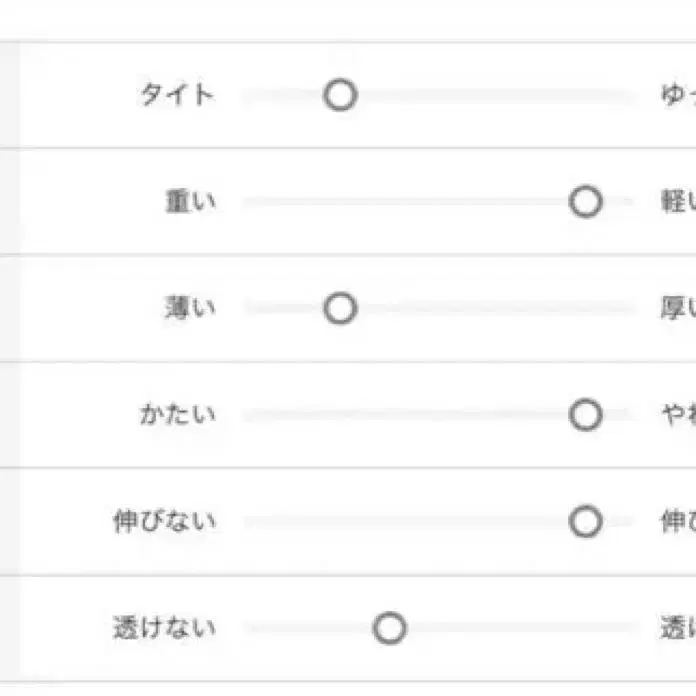This screenshot has height=696, width=696.
Task: Click the かたい label
Action: click(177, 415)
